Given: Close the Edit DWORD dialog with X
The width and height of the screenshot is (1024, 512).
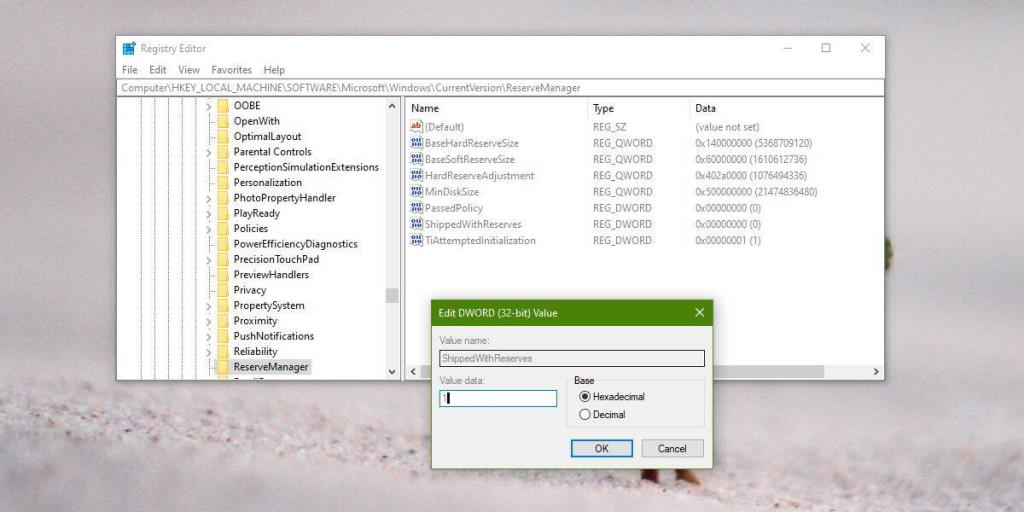Looking at the screenshot, I should [x=699, y=313].
